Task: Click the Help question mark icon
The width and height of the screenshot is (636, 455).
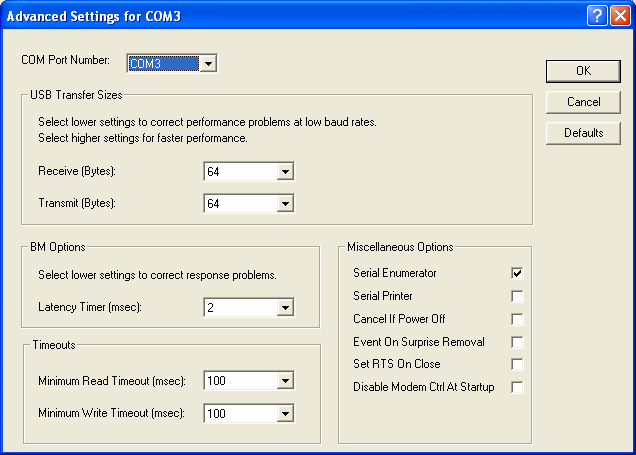Action: (x=598, y=17)
